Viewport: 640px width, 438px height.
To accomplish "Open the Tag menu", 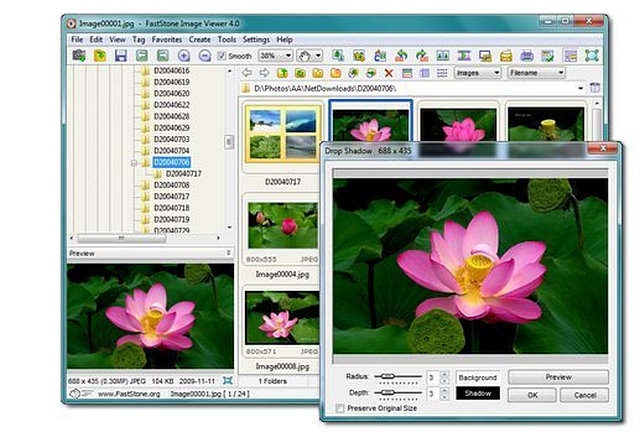I will pos(138,40).
